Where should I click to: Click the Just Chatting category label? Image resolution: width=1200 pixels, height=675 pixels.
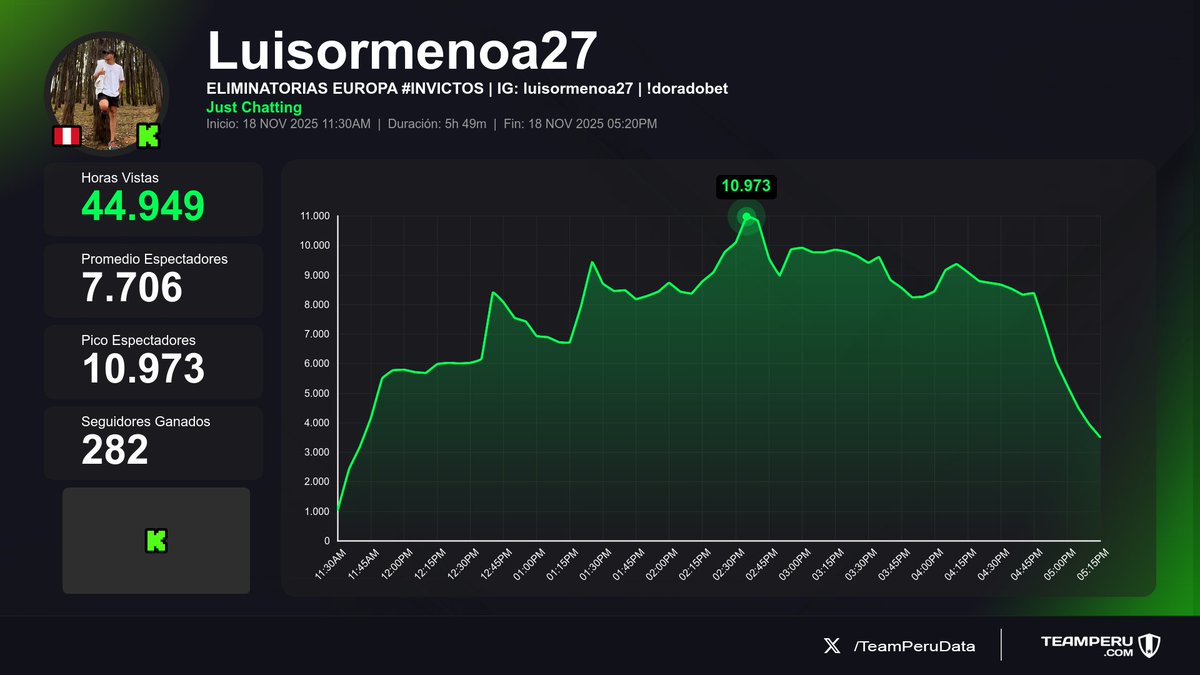pos(254,107)
